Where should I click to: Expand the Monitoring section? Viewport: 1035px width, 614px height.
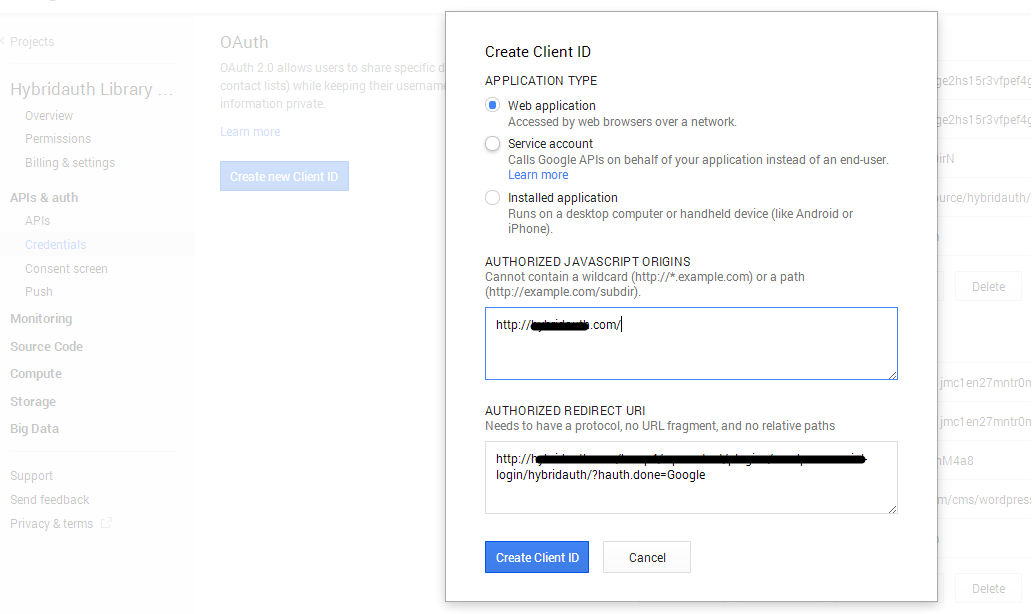point(41,318)
